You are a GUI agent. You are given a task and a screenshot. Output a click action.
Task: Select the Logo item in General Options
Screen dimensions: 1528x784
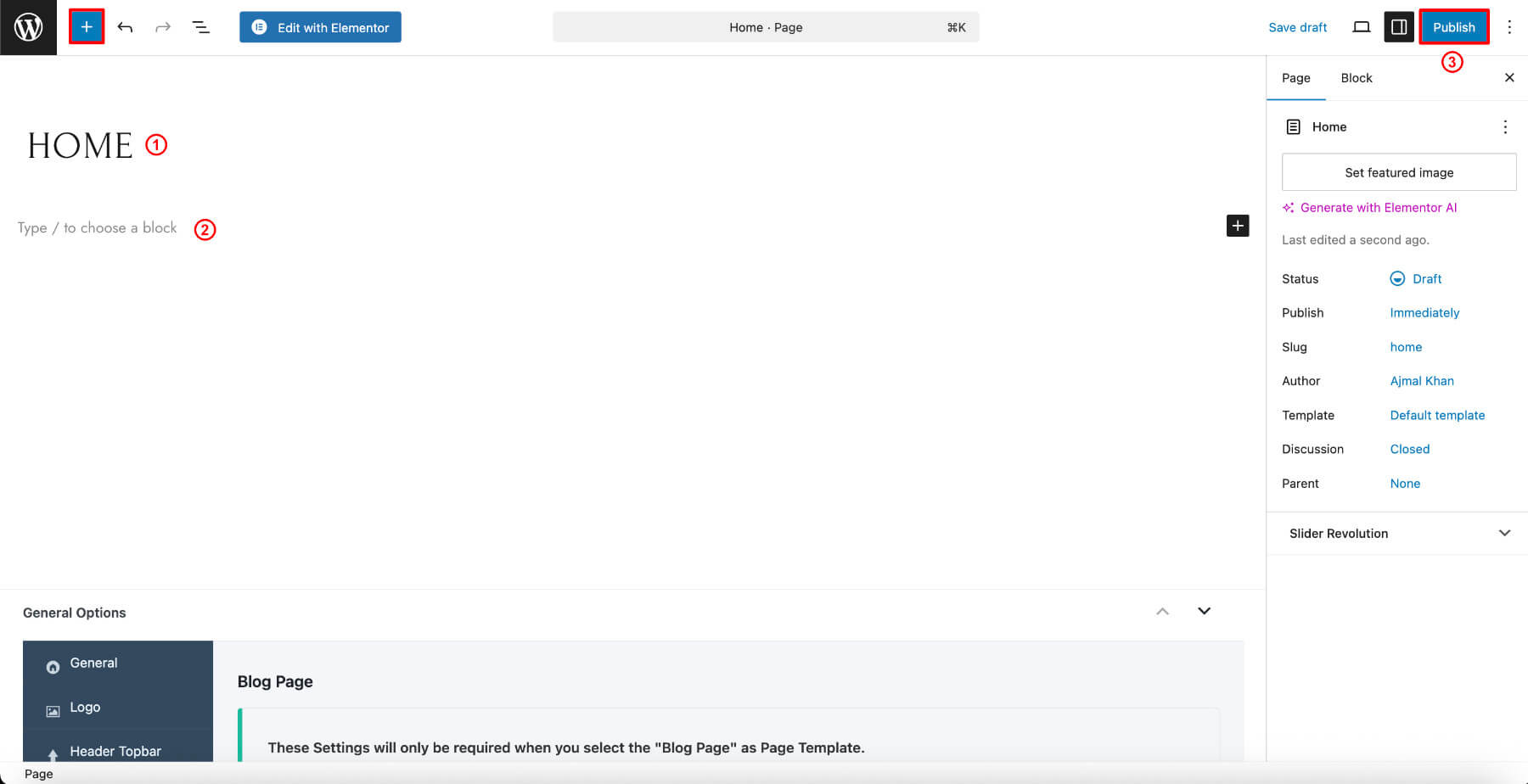coord(85,707)
